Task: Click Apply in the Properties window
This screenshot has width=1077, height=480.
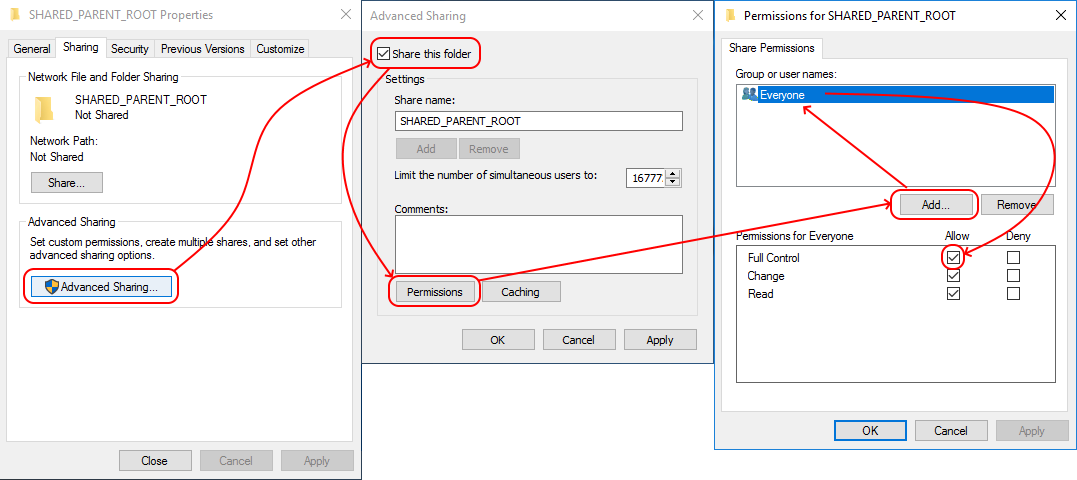Action: [318, 461]
